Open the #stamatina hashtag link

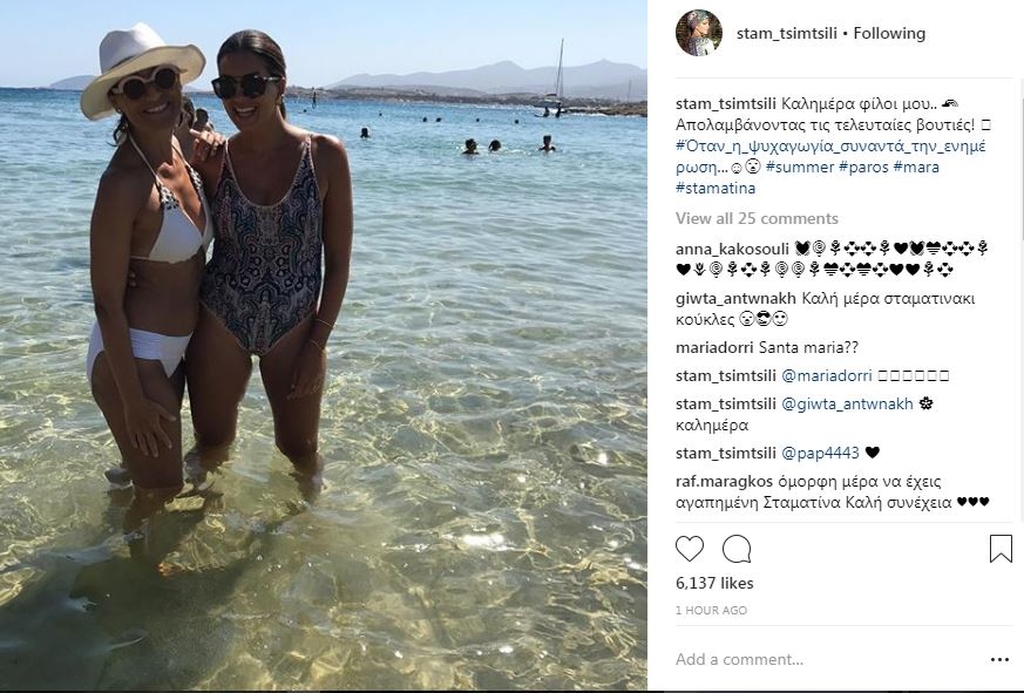click(x=716, y=188)
